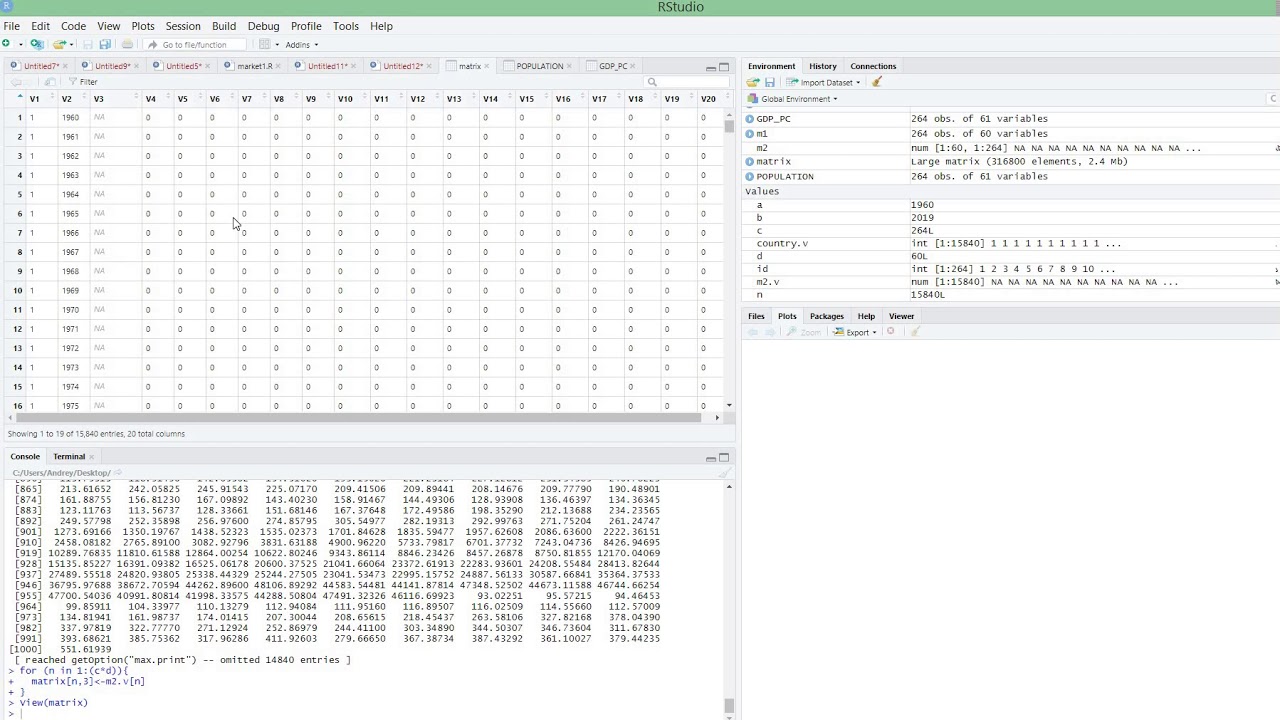Switch to the Packages tab
Screen dimensions: 1280x720
827,316
